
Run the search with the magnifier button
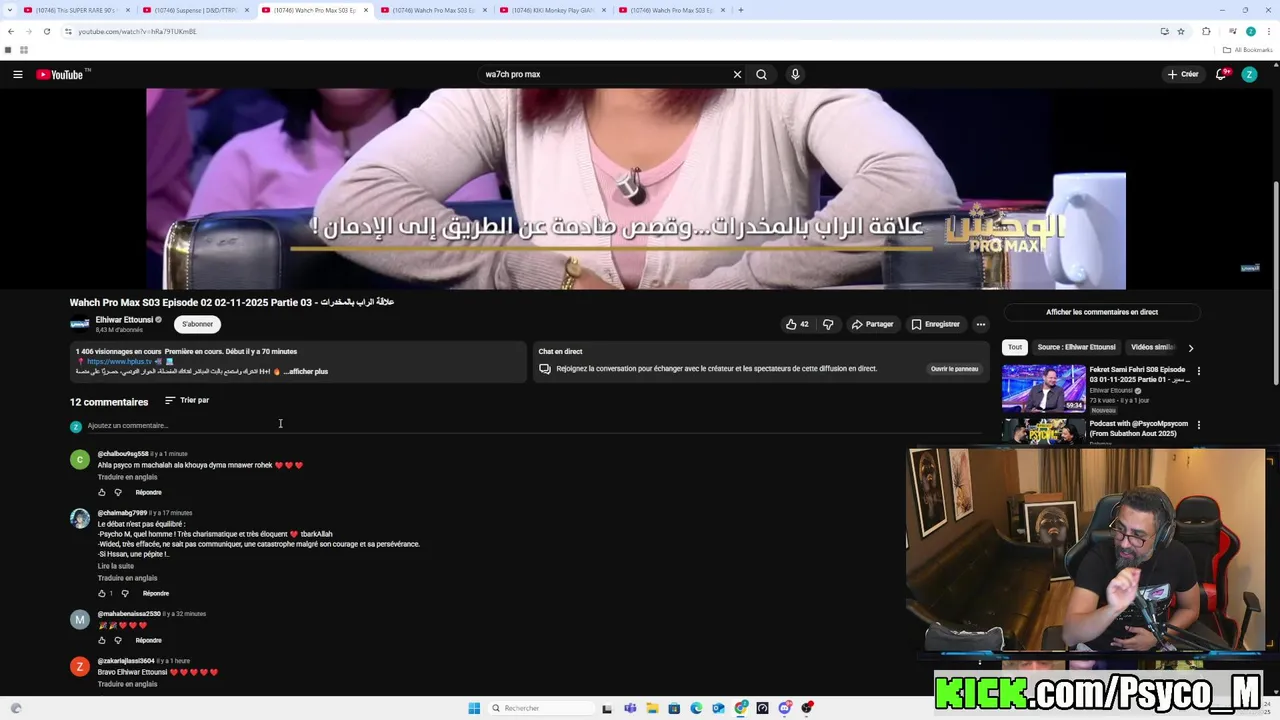click(x=761, y=74)
